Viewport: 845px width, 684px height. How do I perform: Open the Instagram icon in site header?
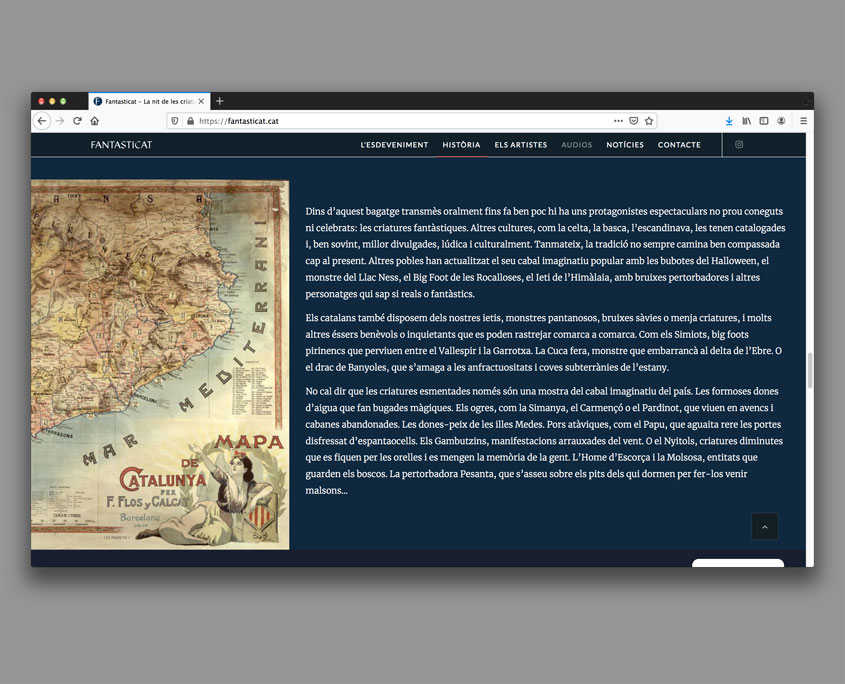coord(739,145)
